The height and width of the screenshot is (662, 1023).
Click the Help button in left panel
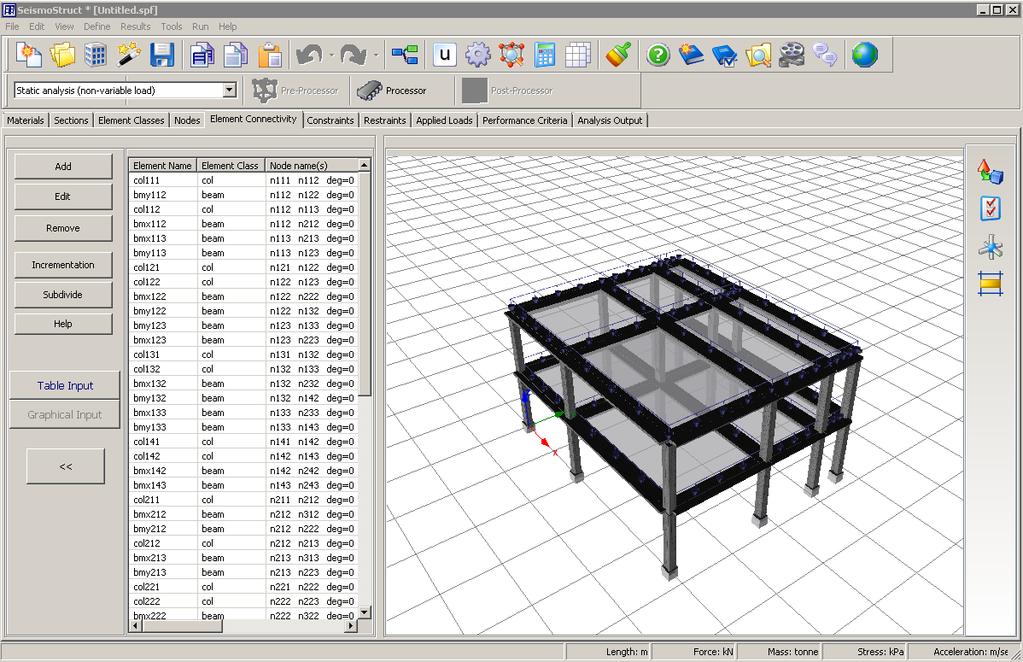pyautogui.click(x=63, y=323)
